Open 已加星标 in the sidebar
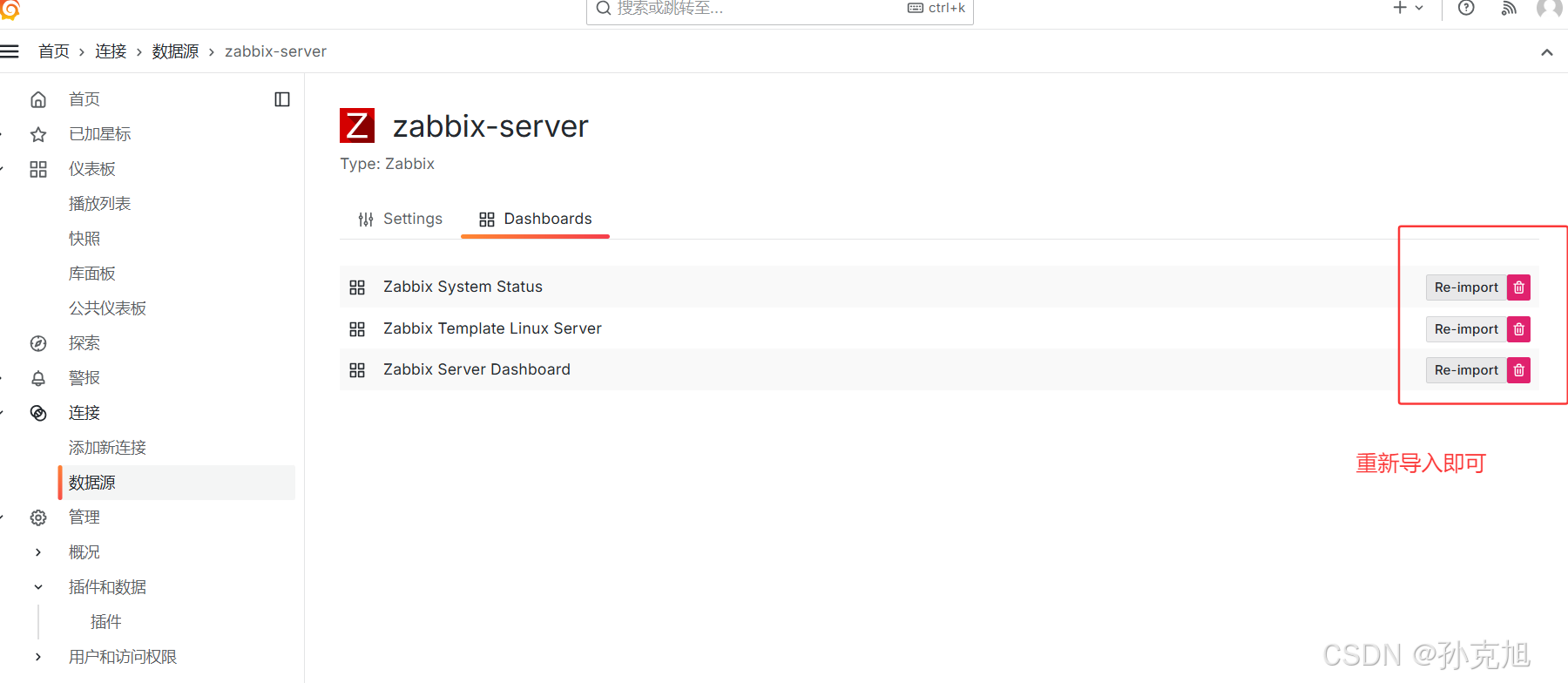Image resolution: width=1568 pixels, height=683 pixels. 100,134
